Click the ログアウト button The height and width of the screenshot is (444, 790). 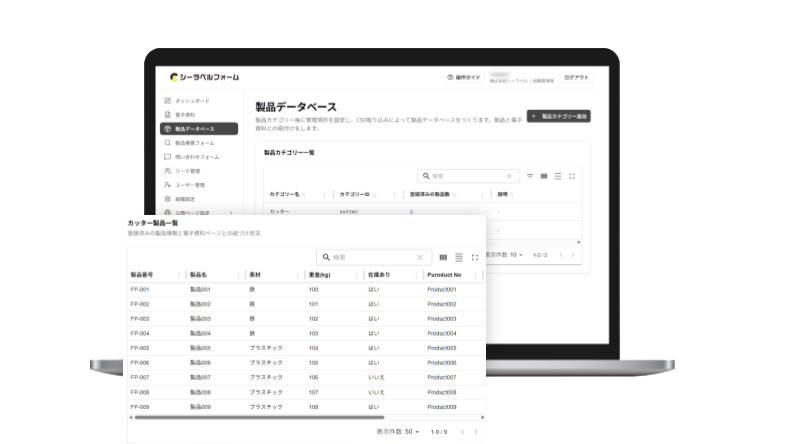576,78
